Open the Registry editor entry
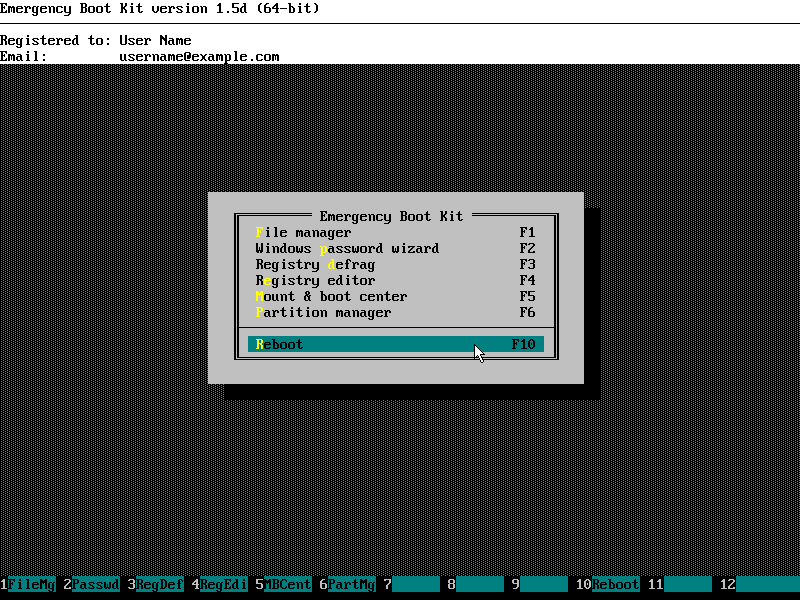The height and width of the screenshot is (600, 800). click(395, 281)
